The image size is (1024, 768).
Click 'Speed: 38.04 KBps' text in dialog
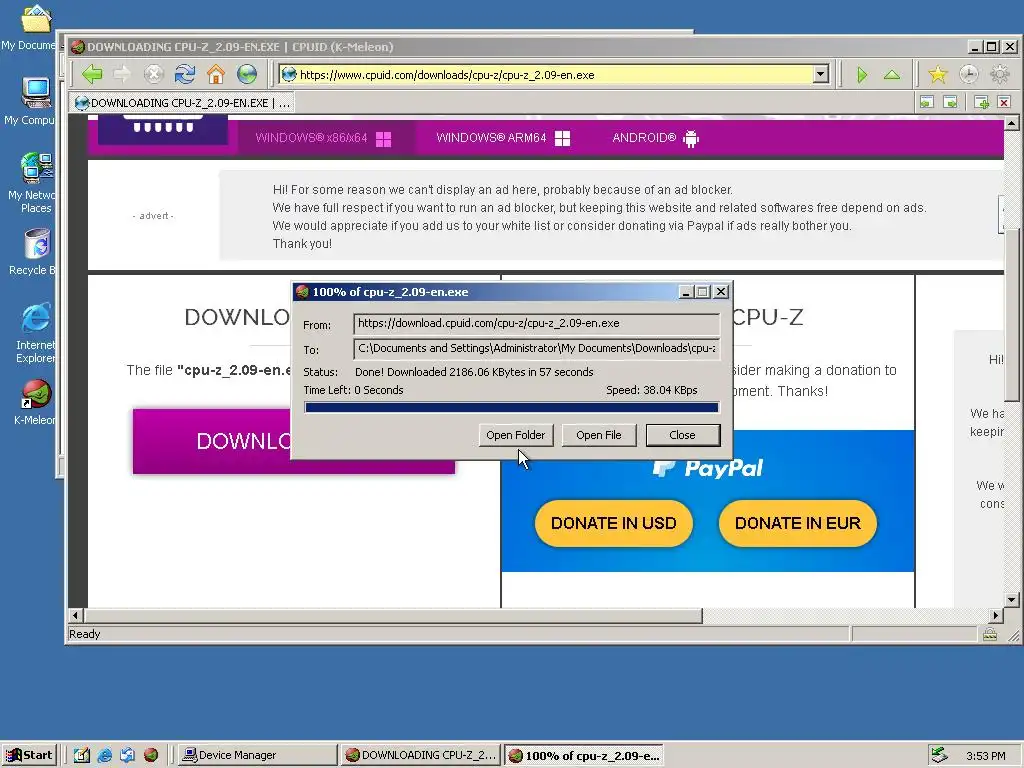652,391
